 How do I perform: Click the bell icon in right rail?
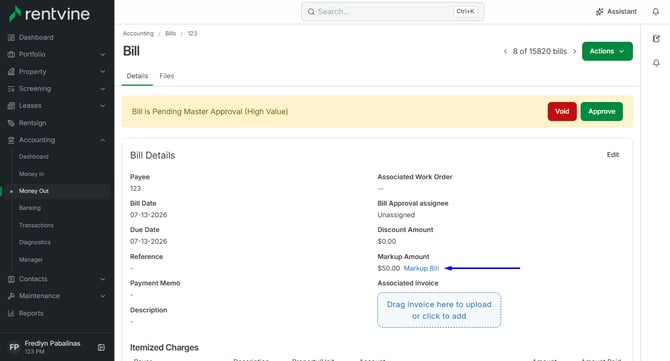[x=656, y=63]
